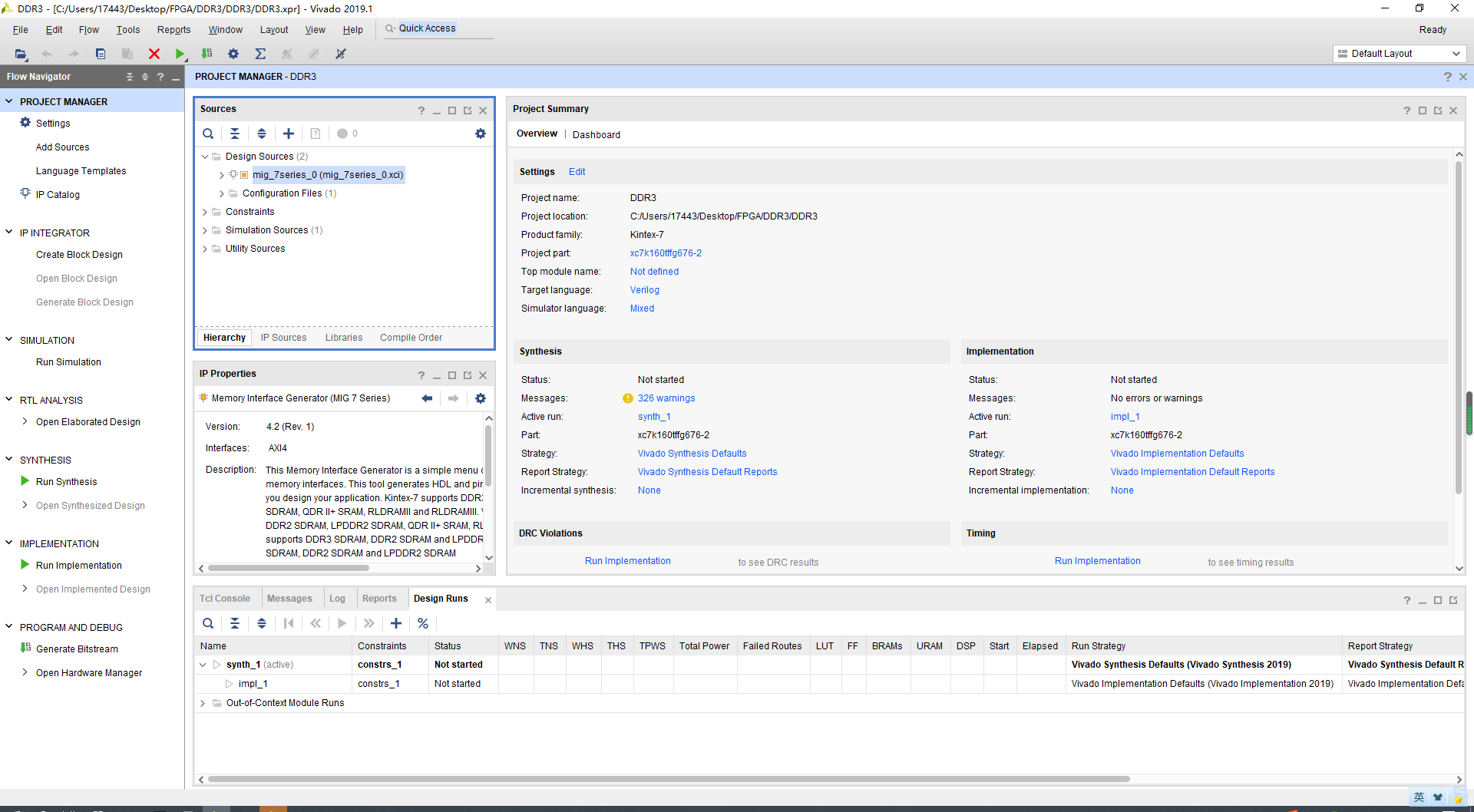Click Run Implementation link under Timing section
1474x812 pixels.
[x=1096, y=560]
